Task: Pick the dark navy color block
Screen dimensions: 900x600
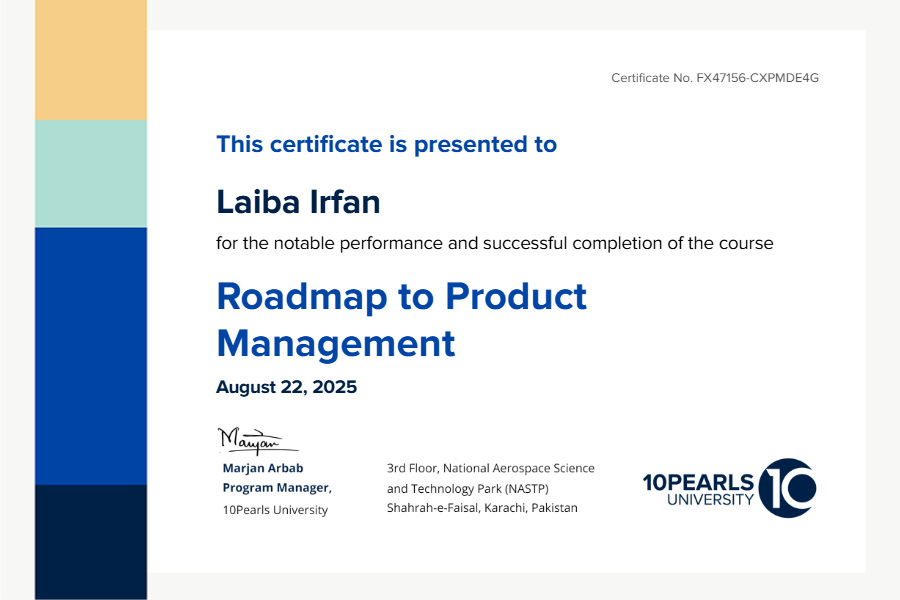Action: [91, 541]
